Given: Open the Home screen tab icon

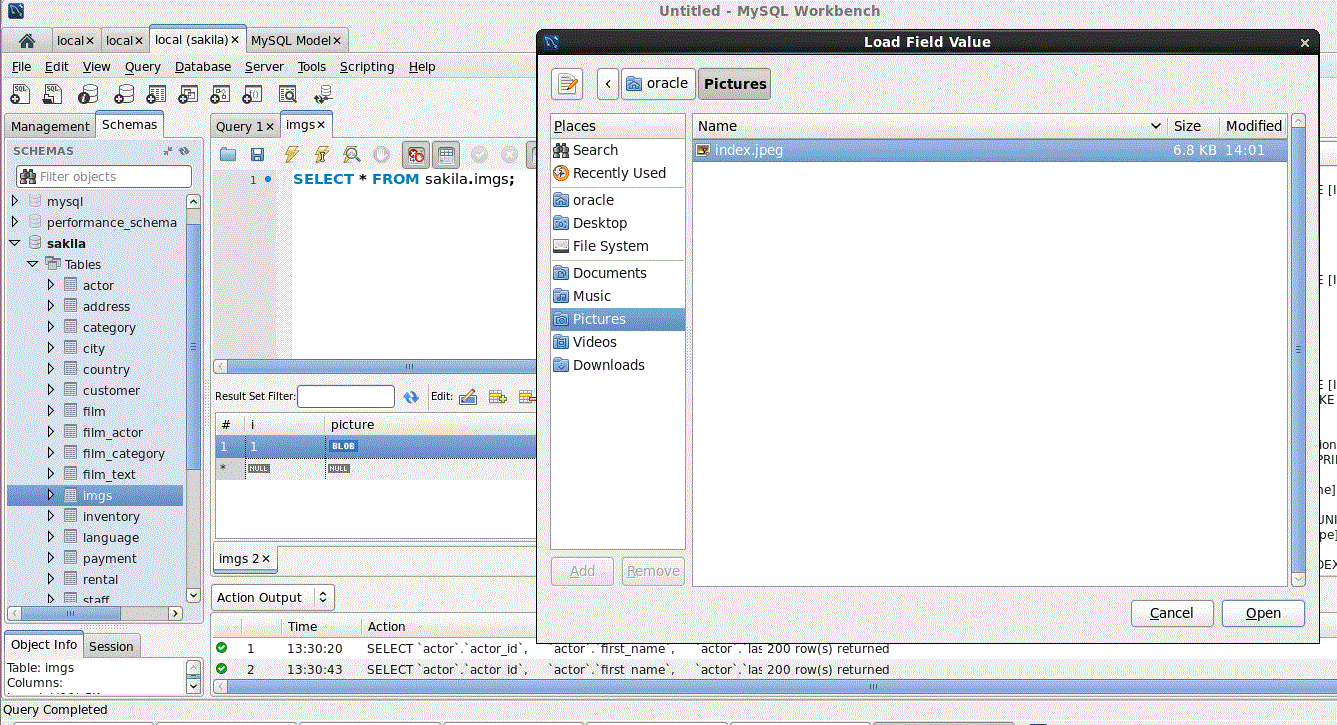Looking at the screenshot, I should [27, 41].
